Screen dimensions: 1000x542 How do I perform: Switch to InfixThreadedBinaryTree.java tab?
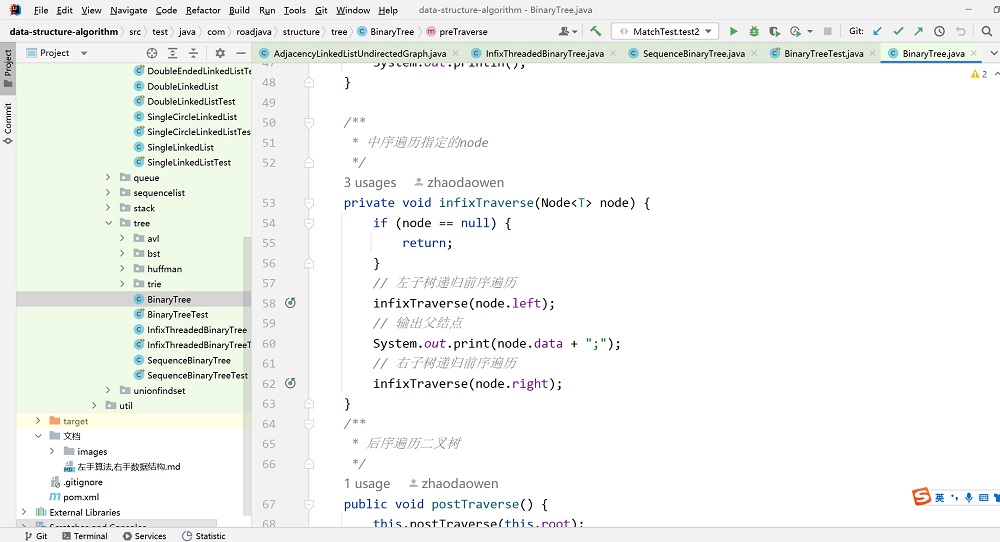point(544,54)
